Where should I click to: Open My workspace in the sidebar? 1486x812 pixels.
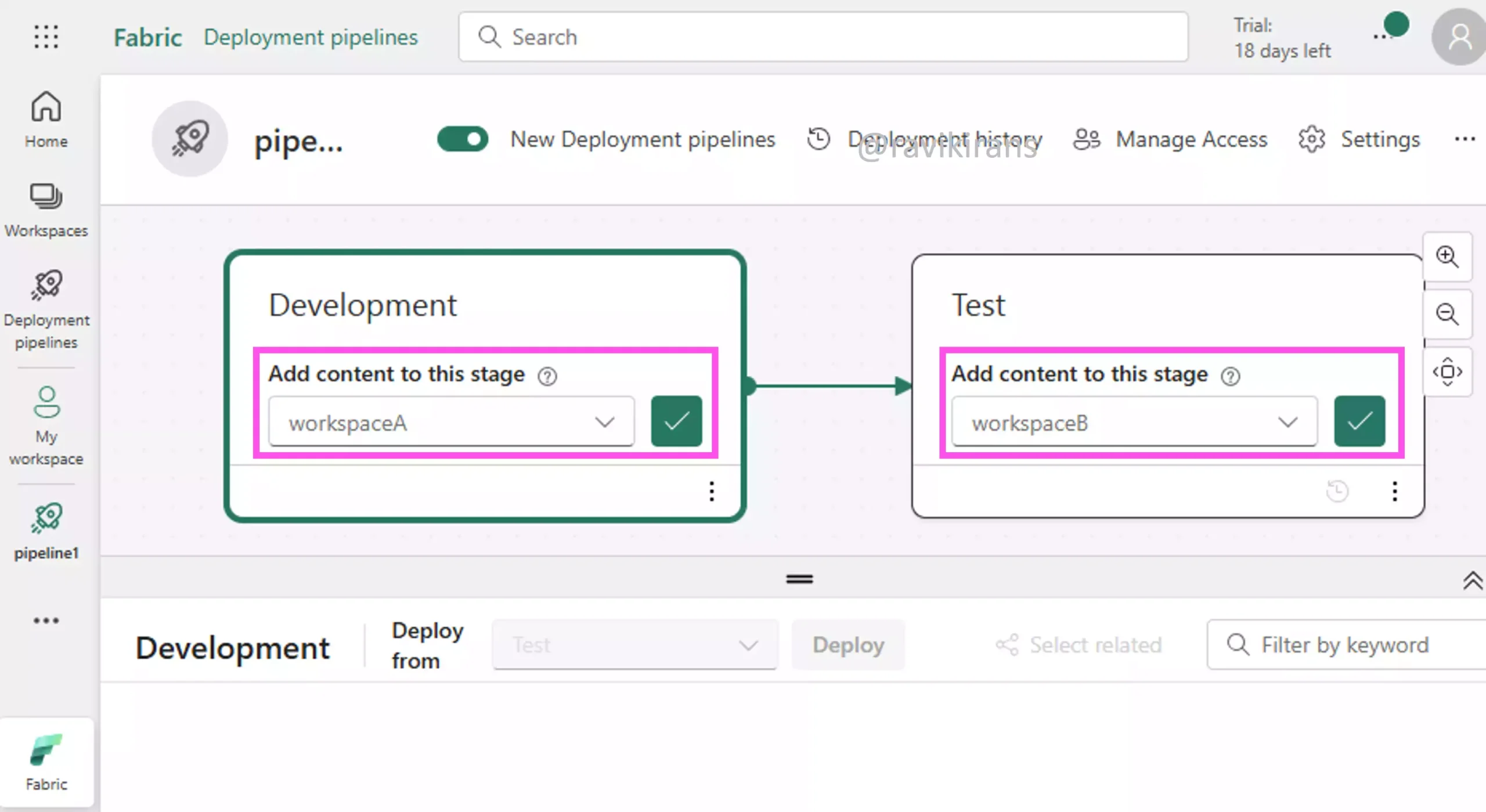point(46,426)
